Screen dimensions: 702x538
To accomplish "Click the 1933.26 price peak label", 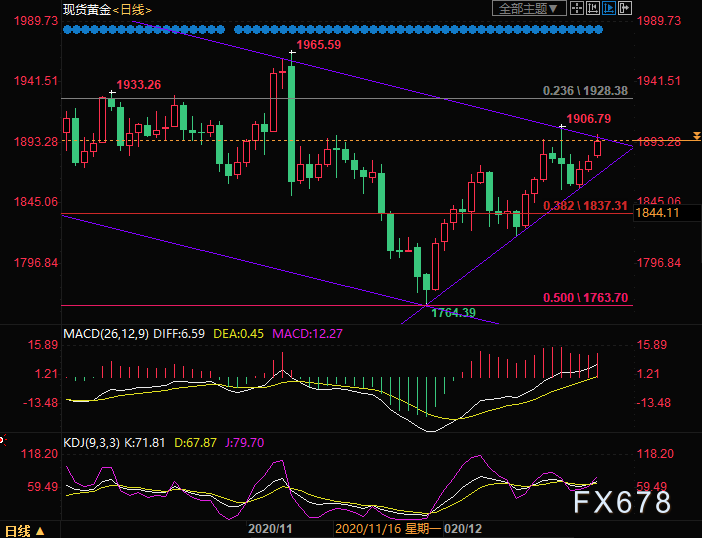I will pyautogui.click(x=138, y=85).
